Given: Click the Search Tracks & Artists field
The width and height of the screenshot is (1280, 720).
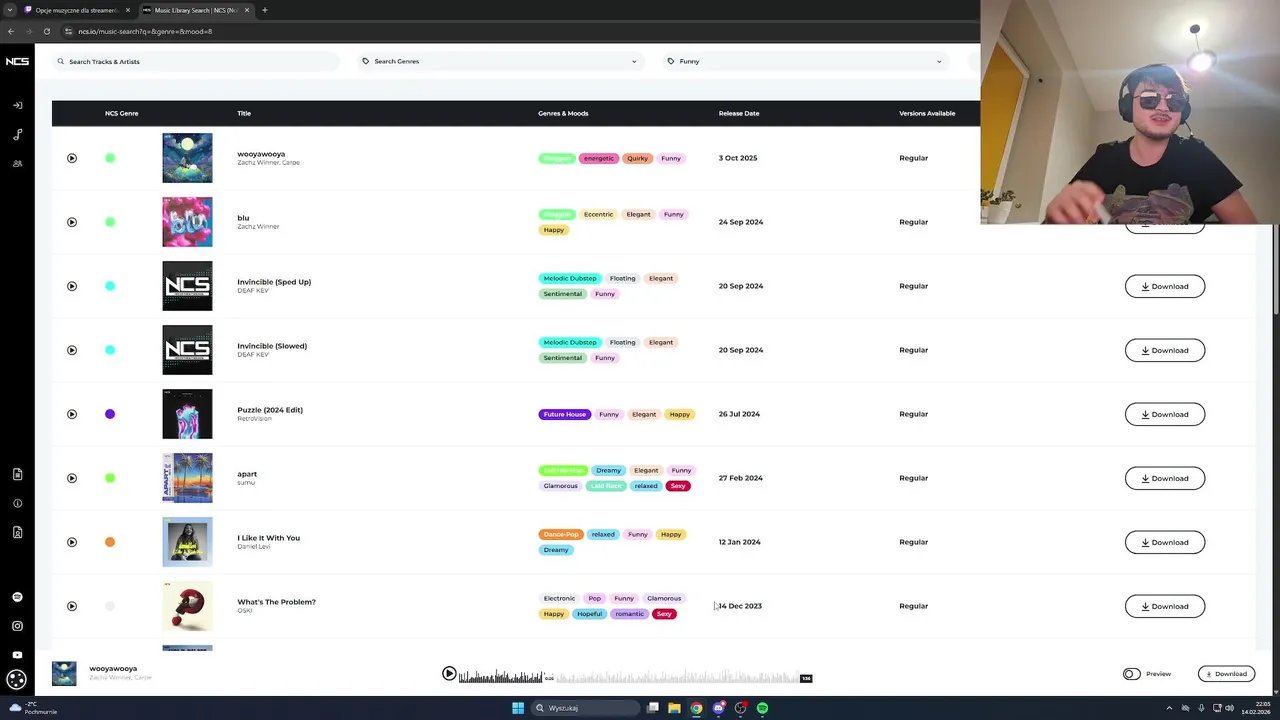Looking at the screenshot, I should point(196,61).
